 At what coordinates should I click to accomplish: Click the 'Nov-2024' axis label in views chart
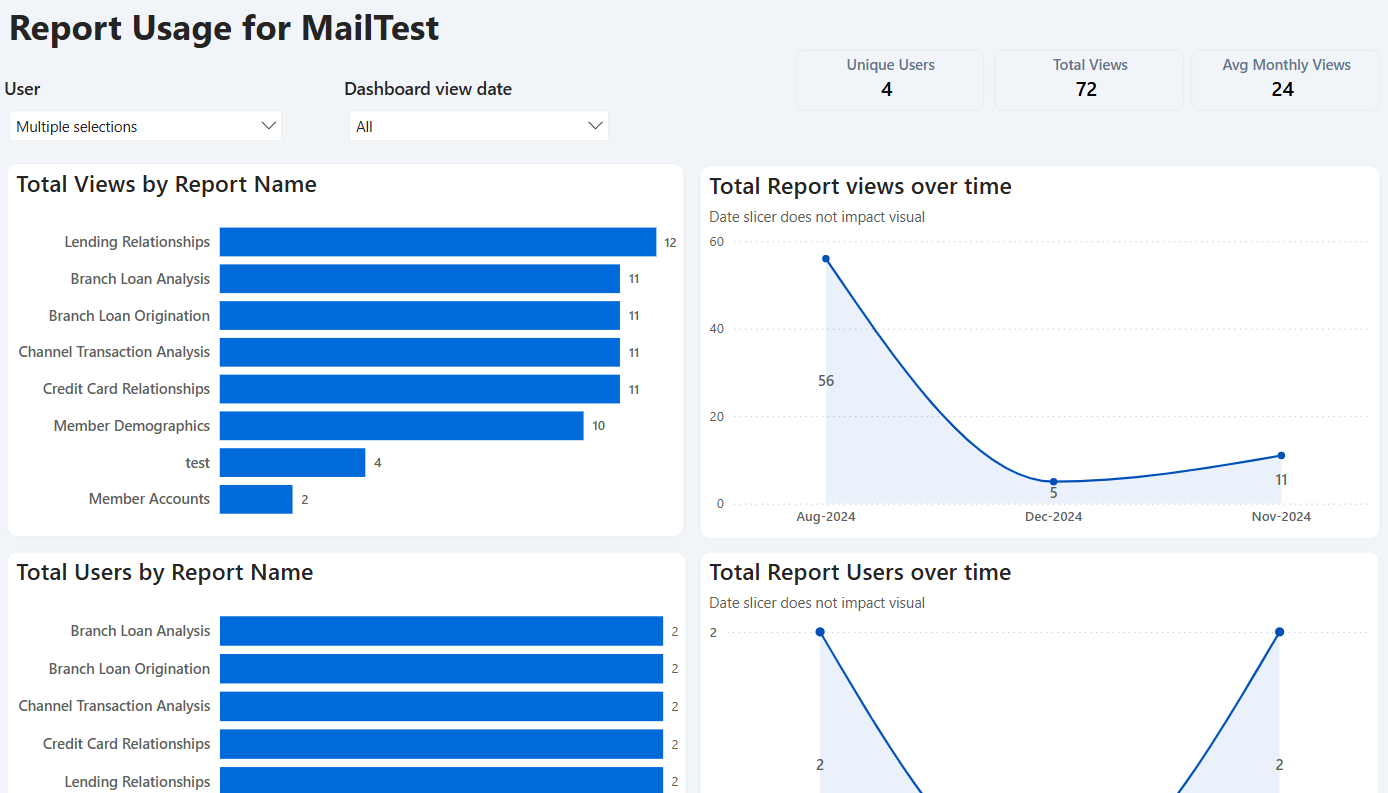tap(1281, 517)
